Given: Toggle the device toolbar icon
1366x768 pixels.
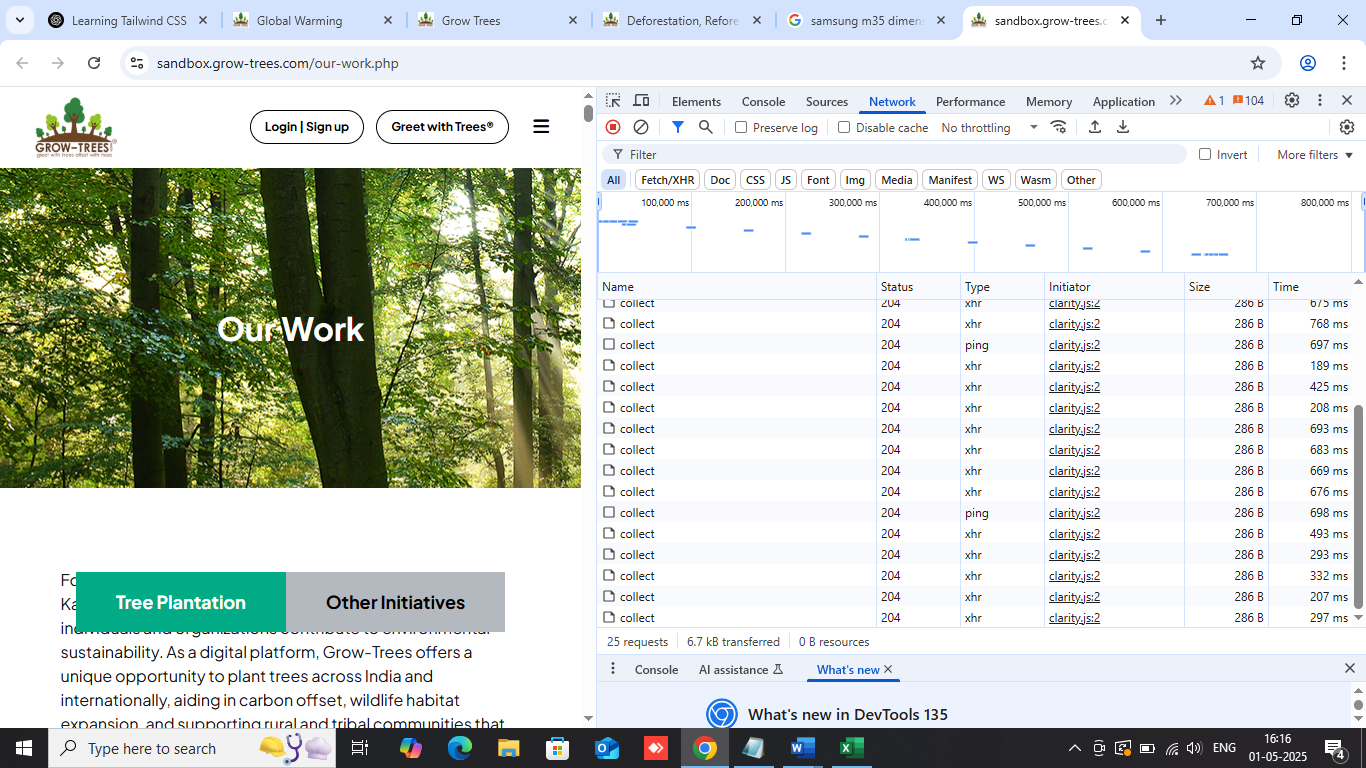Looking at the screenshot, I should point(642,101).
